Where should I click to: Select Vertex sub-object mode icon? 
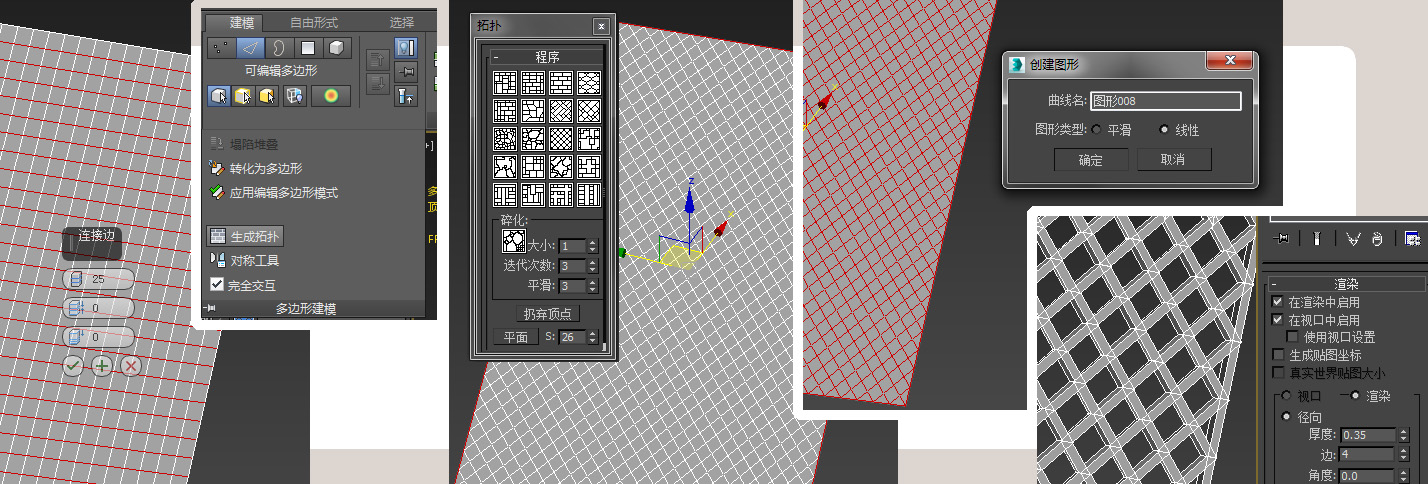click(x=222, y=47)
